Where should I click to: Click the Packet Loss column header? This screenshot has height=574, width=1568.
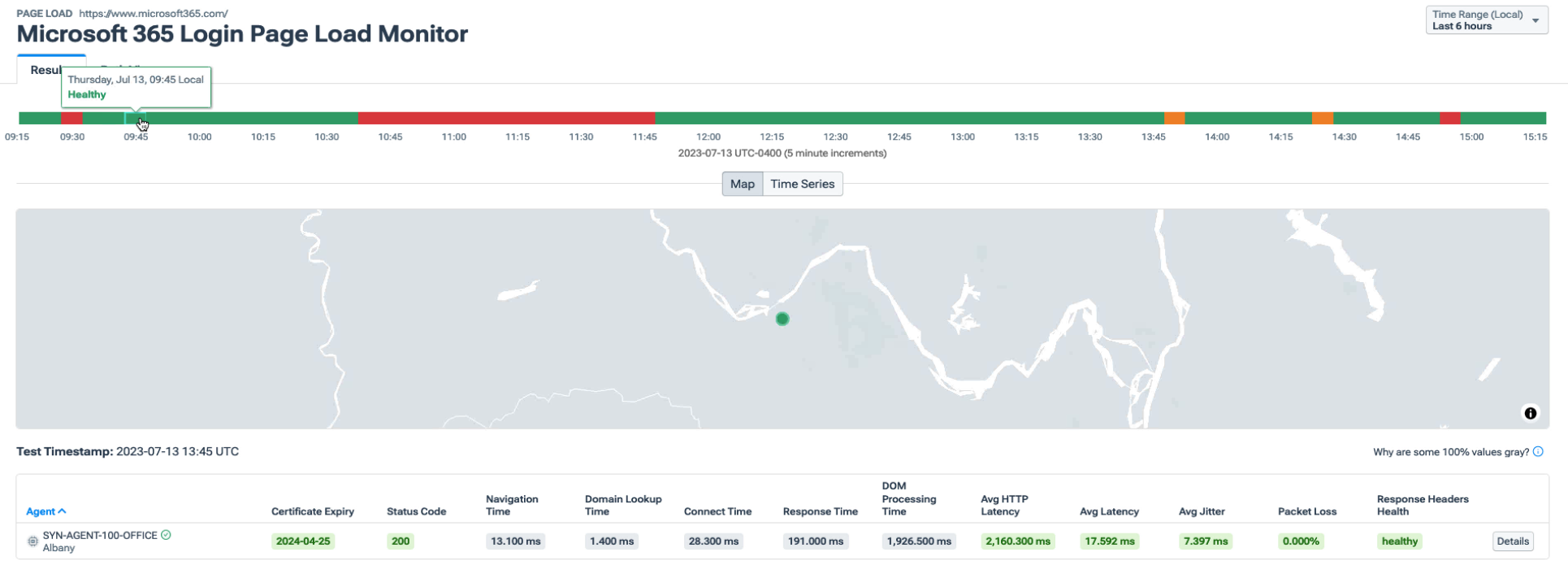[1307, 511]
